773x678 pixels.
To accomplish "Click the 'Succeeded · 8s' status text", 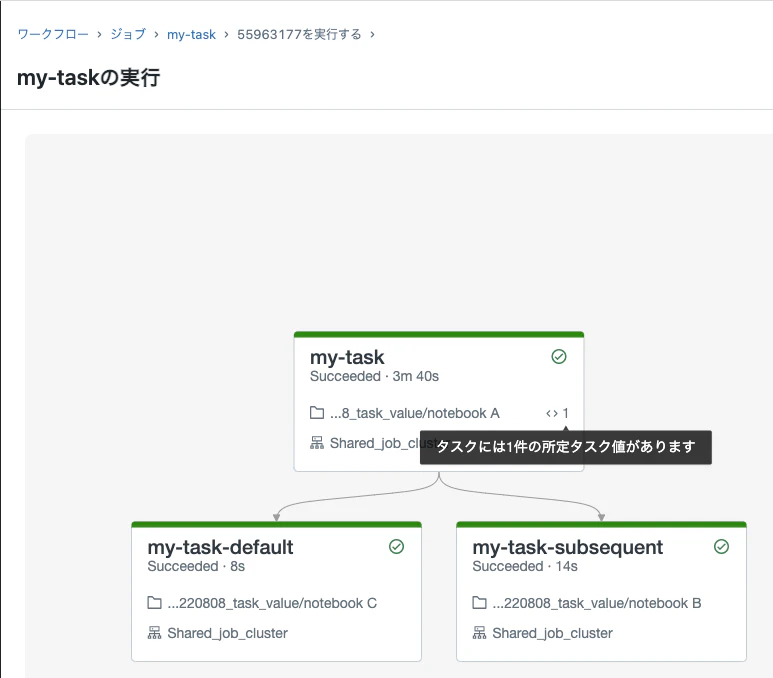I will [196, 566].
